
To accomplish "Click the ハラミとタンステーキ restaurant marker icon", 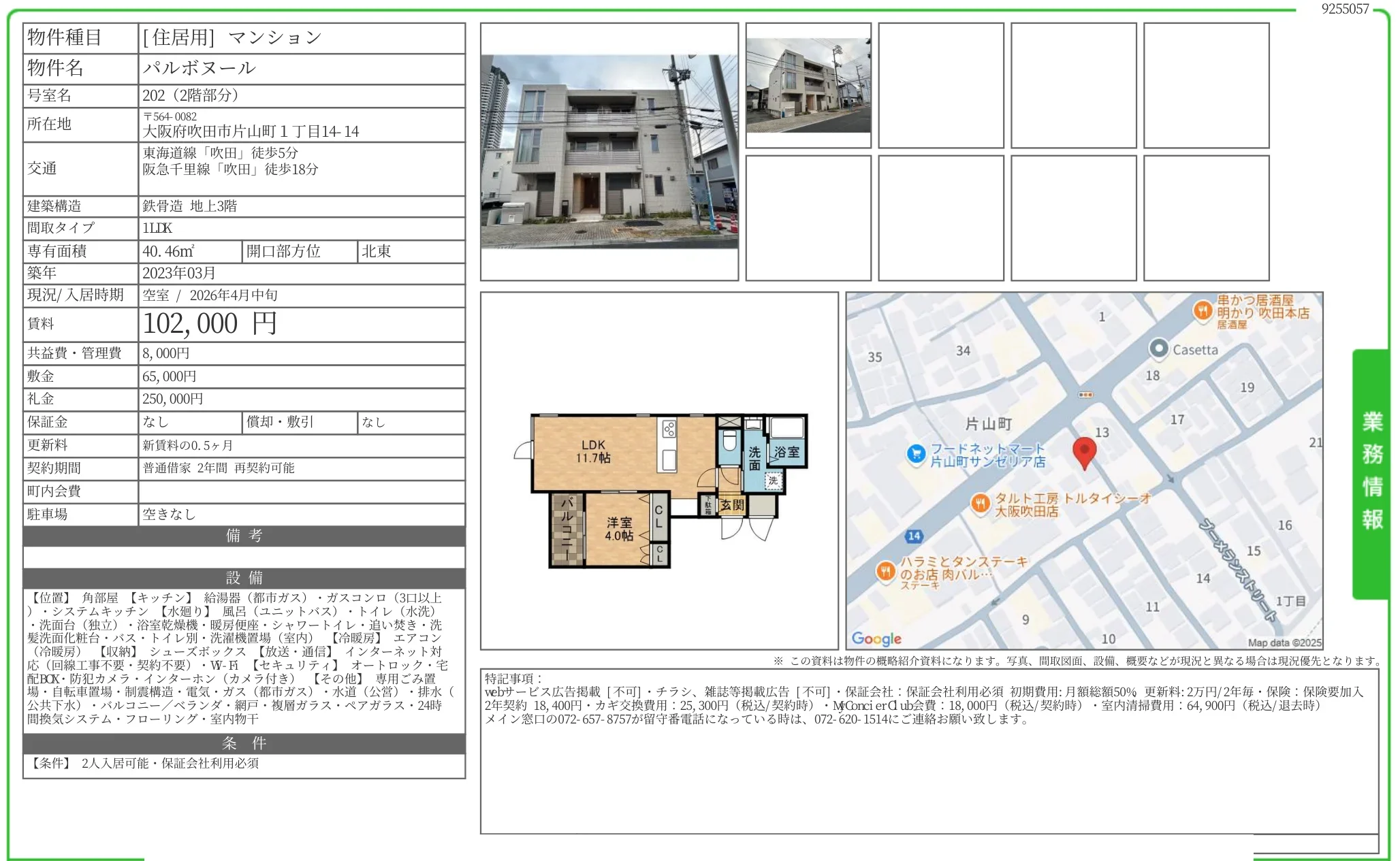I will 885,571.
